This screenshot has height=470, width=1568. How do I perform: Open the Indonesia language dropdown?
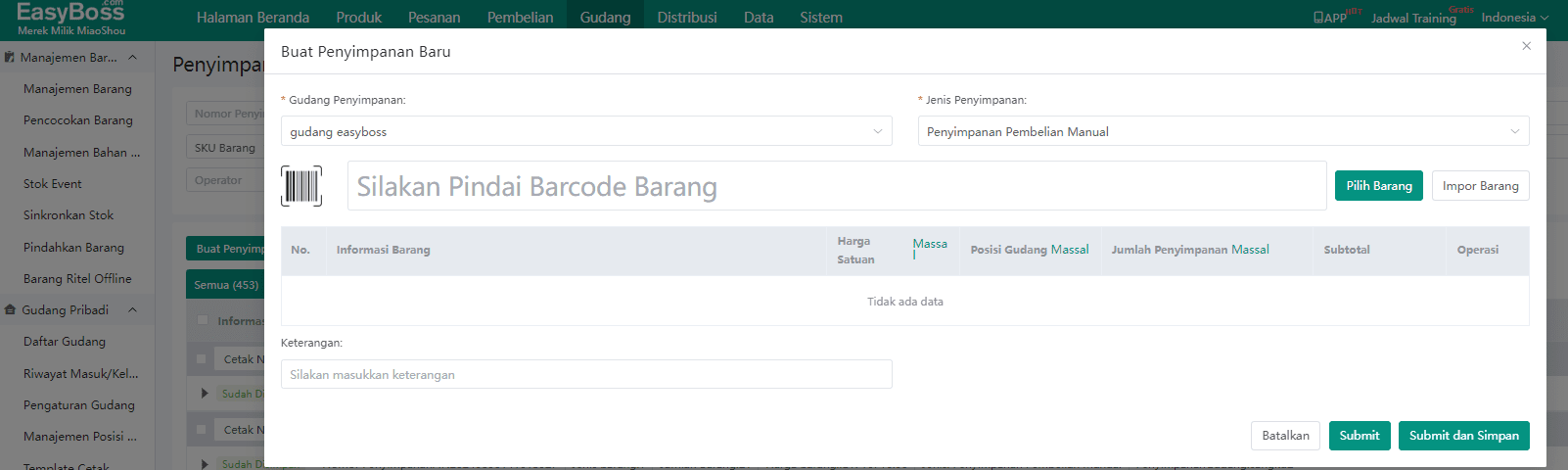(x=1514, y=18)
